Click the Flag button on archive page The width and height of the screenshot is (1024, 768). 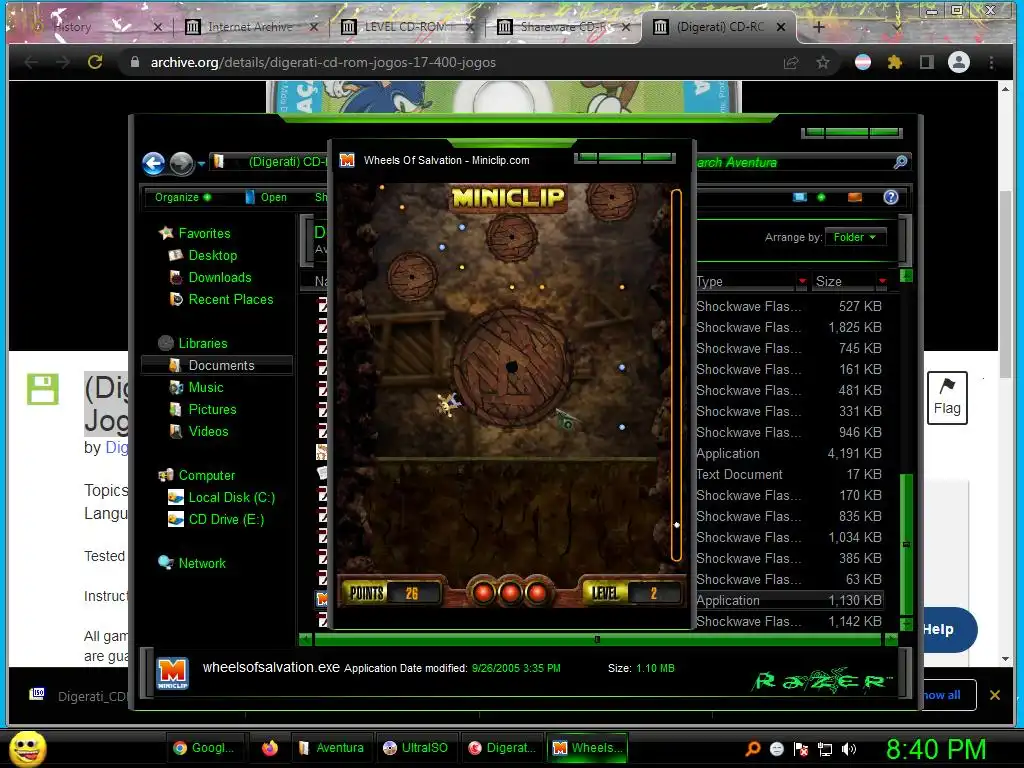(947, 398)
